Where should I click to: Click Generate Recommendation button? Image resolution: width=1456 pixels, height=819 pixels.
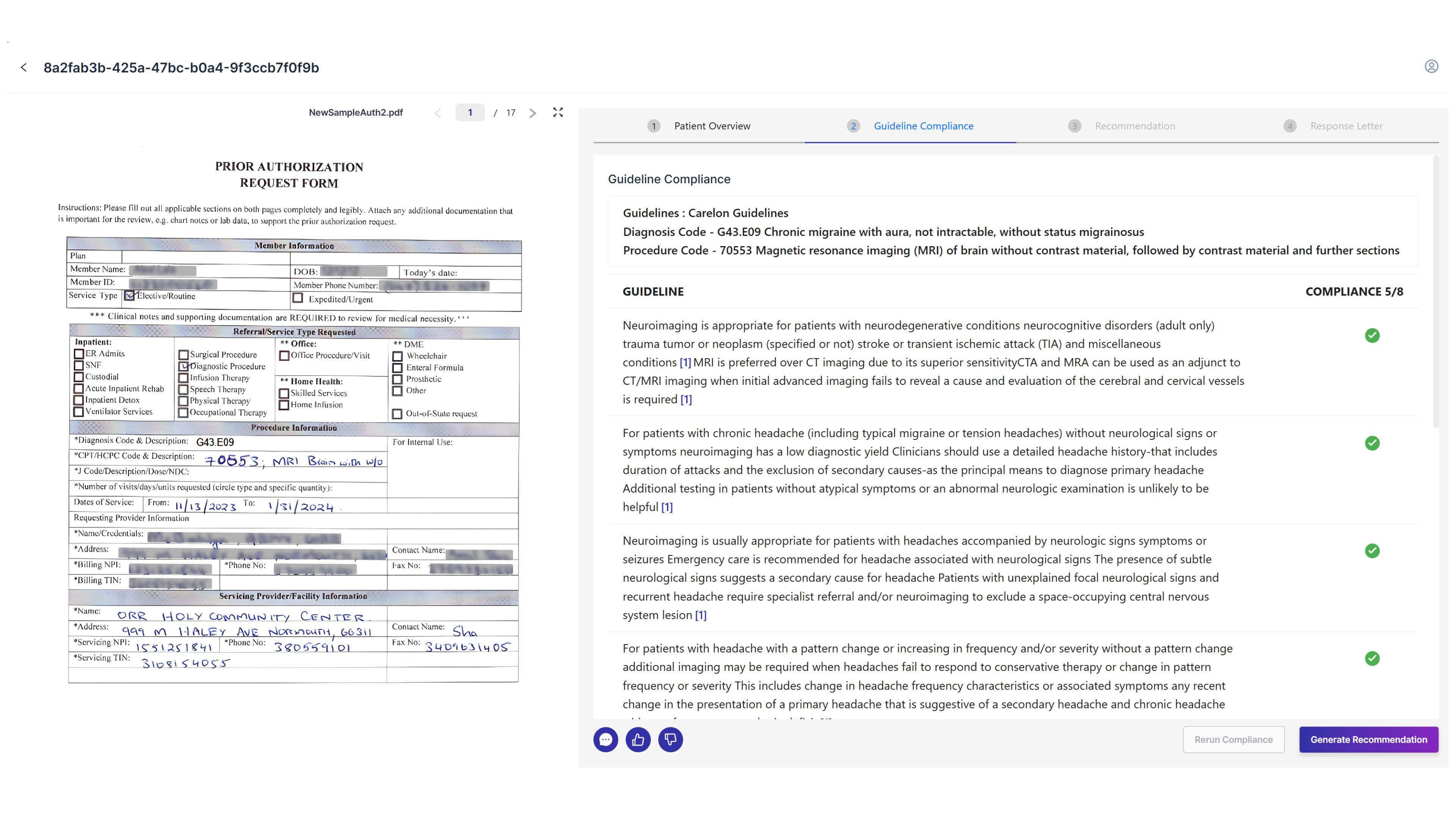coord(1368,739)
